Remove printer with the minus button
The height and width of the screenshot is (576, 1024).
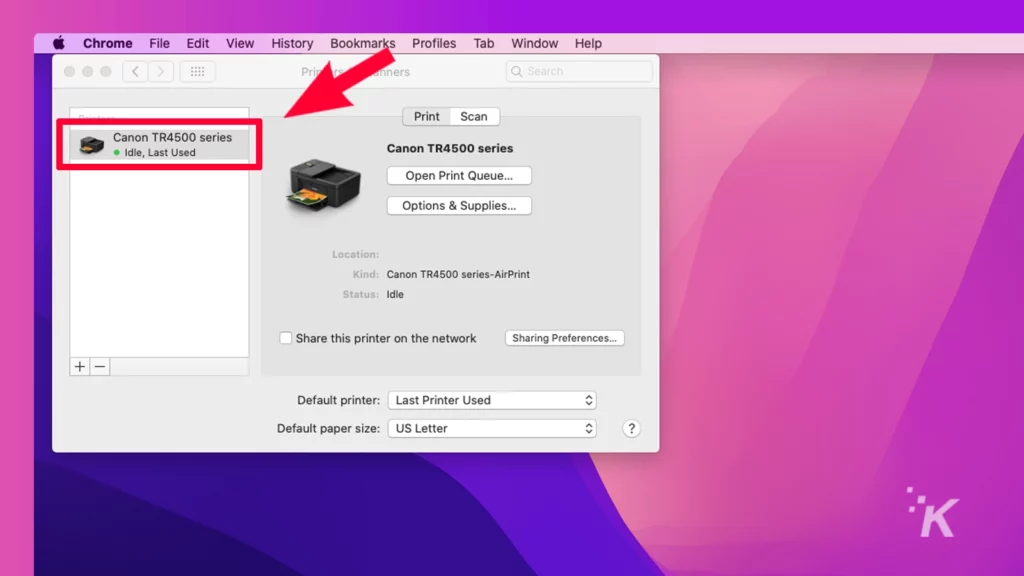pos(100,366)
